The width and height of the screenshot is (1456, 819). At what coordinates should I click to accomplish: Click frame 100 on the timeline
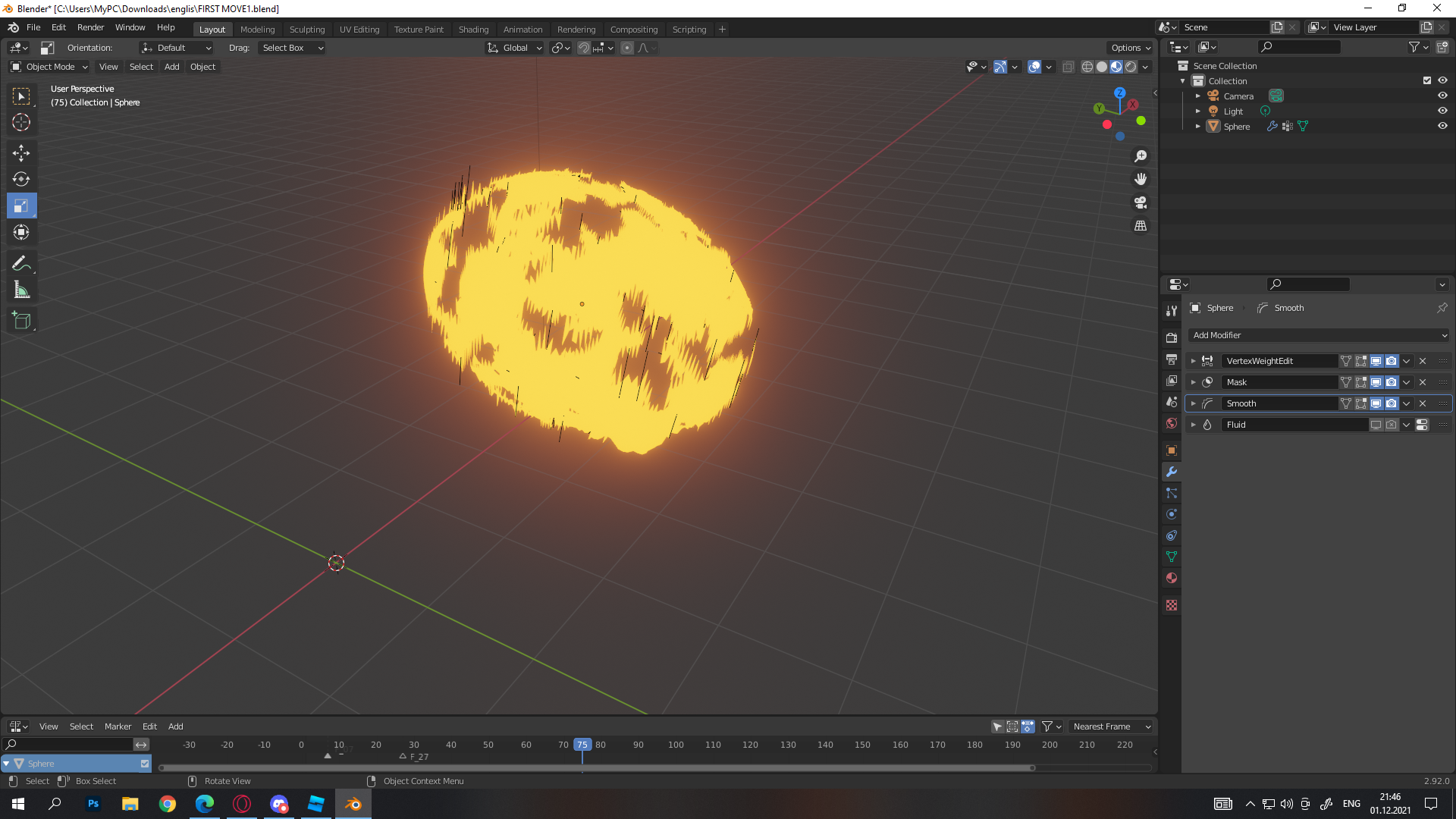coord(676,745)
